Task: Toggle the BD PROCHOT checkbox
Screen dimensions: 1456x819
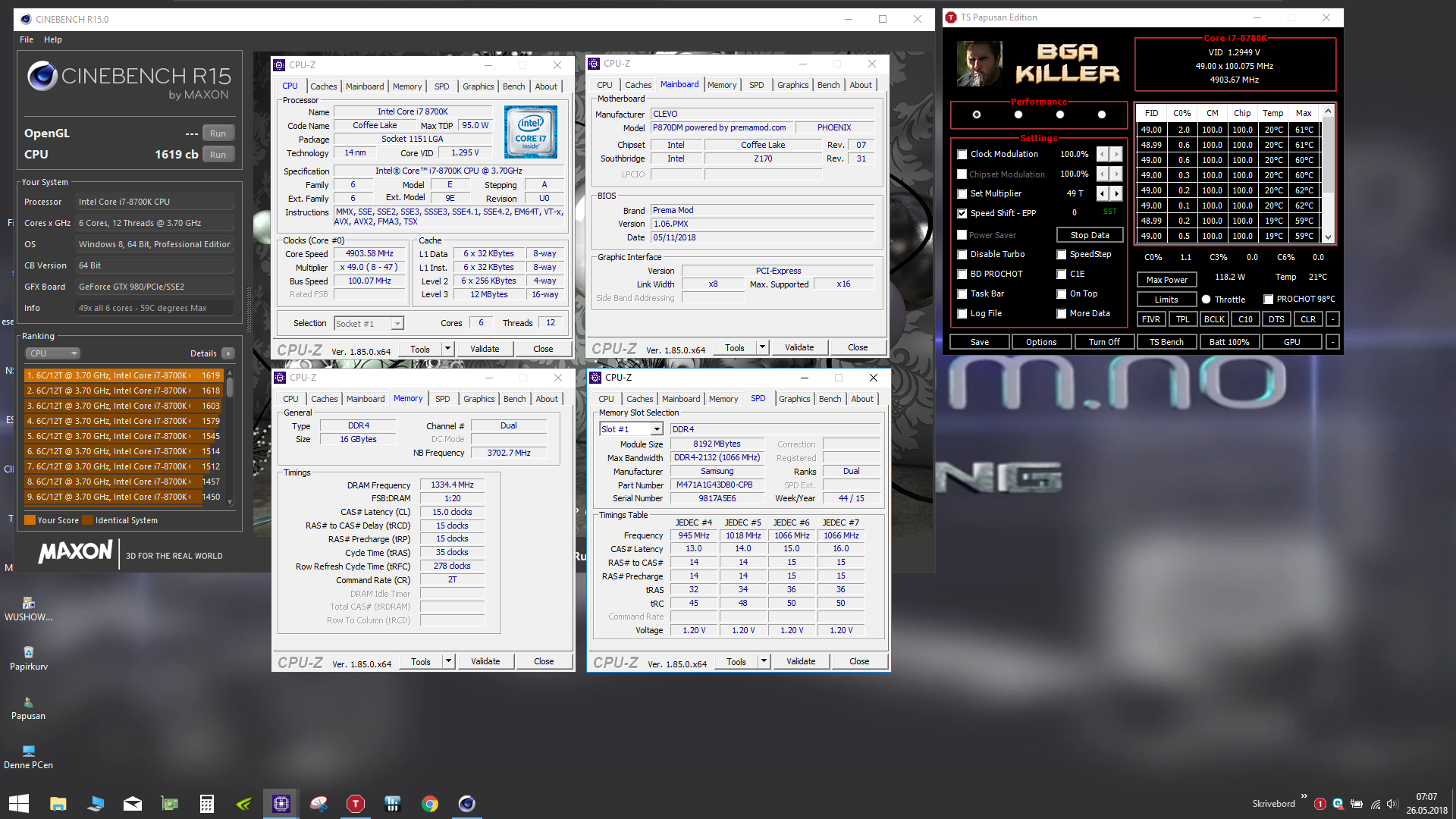Action: [962, 275]
